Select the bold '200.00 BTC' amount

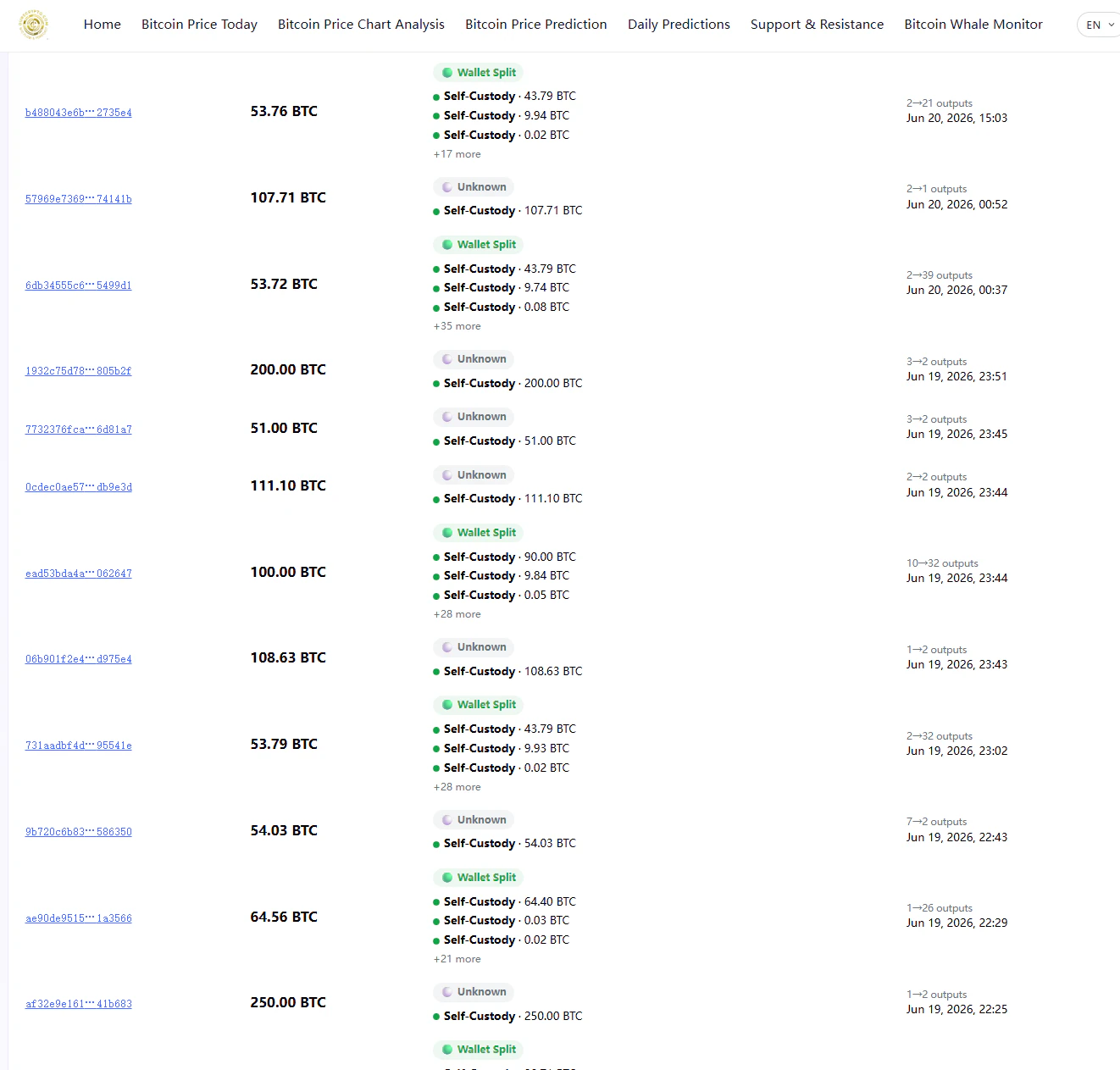(288, 369)
